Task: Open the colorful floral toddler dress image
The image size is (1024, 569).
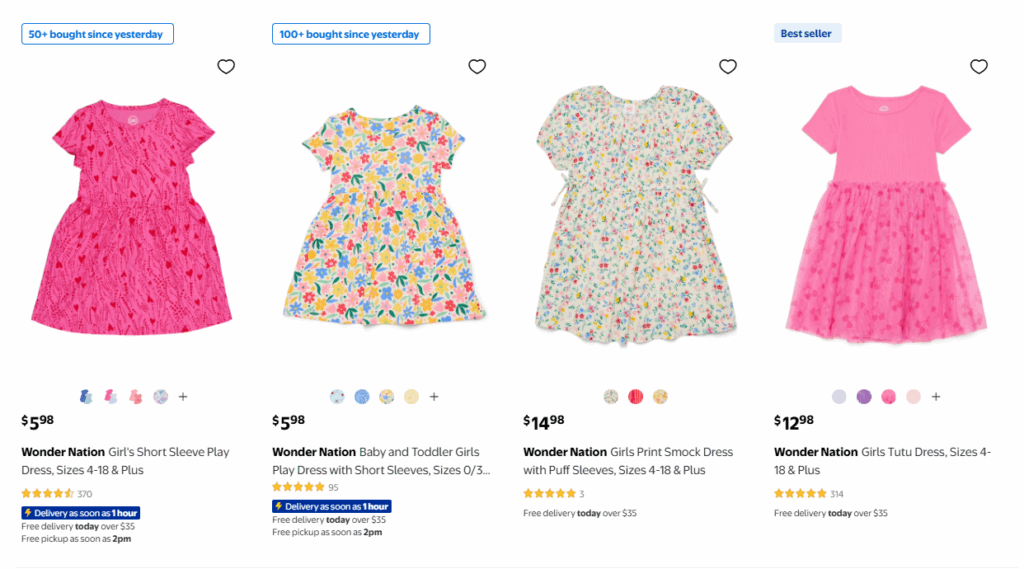Action: (x=379, y=216)
